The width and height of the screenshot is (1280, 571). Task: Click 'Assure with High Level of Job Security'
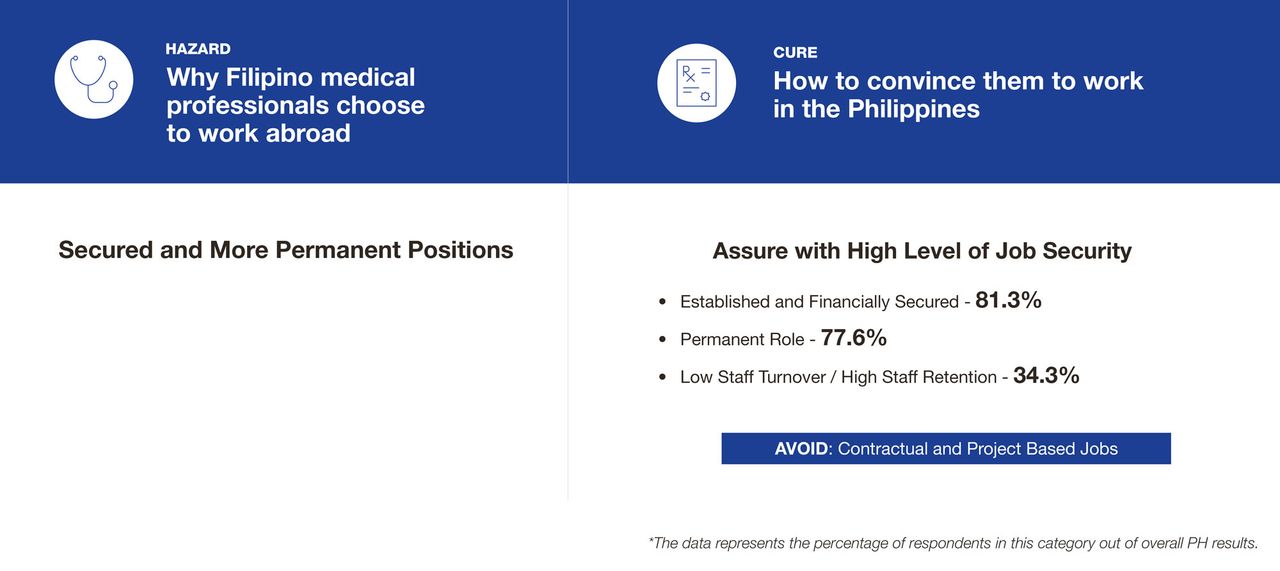[921, 251]
